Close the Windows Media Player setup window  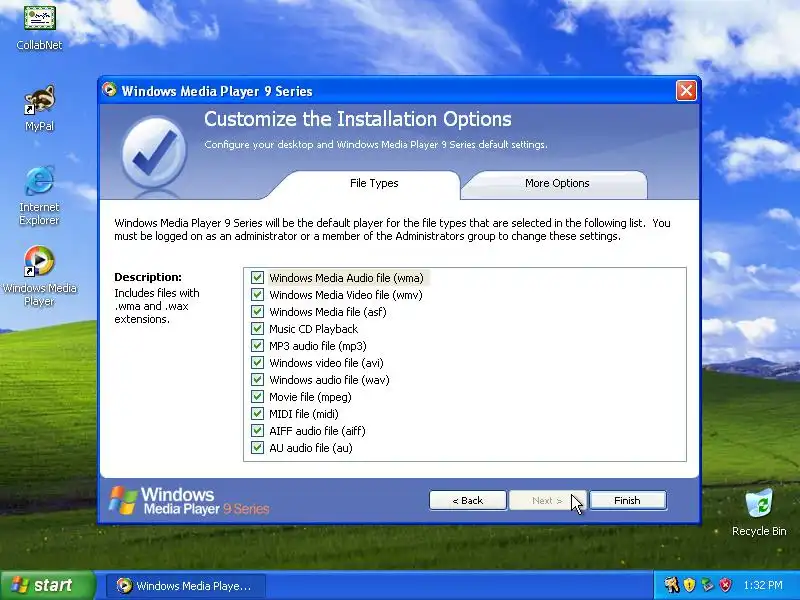[686, 91]
